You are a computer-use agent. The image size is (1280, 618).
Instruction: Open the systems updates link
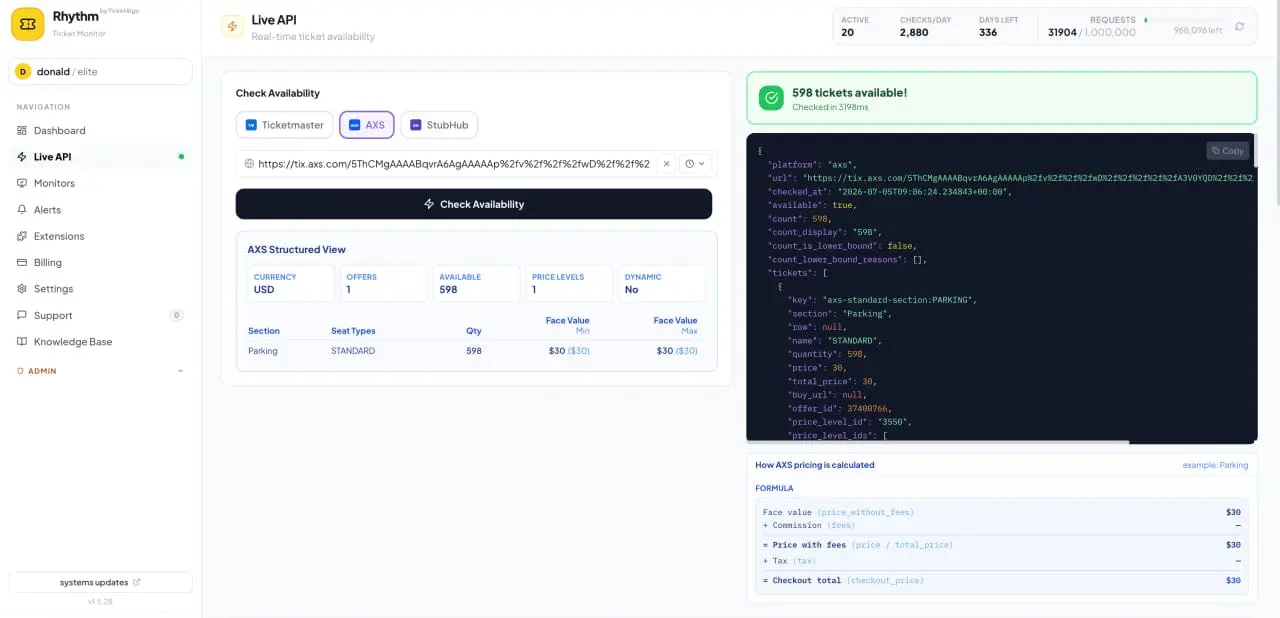point(100,583)
